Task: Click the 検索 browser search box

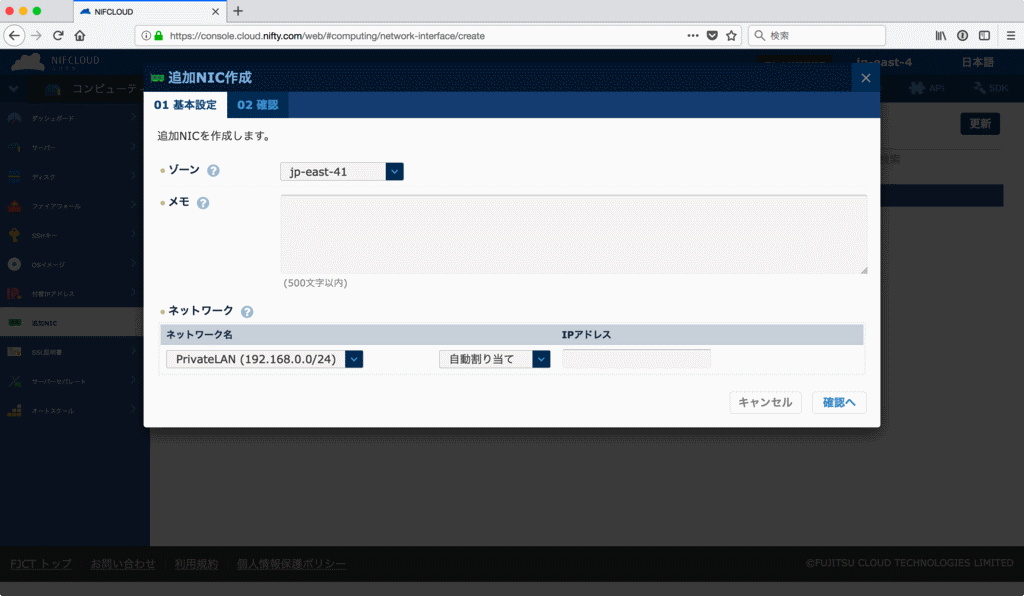Action: 816,36
